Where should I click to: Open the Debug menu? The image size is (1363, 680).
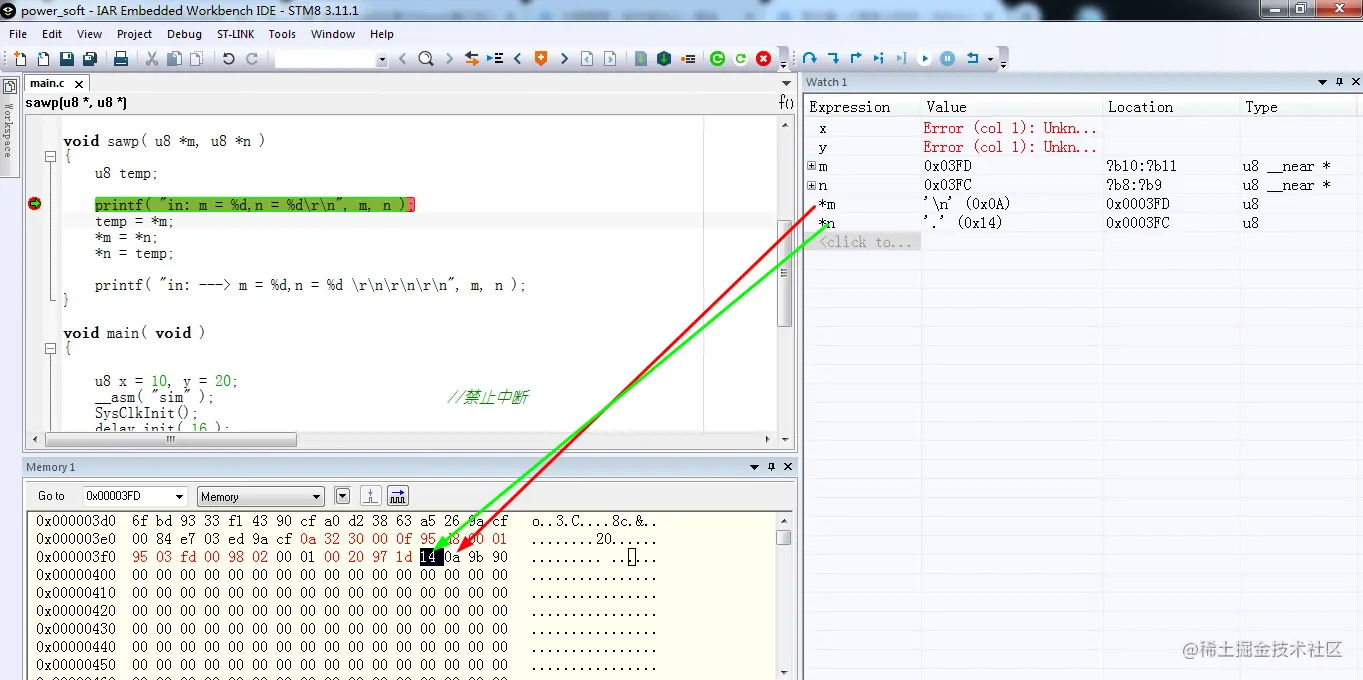click(184, 34)
